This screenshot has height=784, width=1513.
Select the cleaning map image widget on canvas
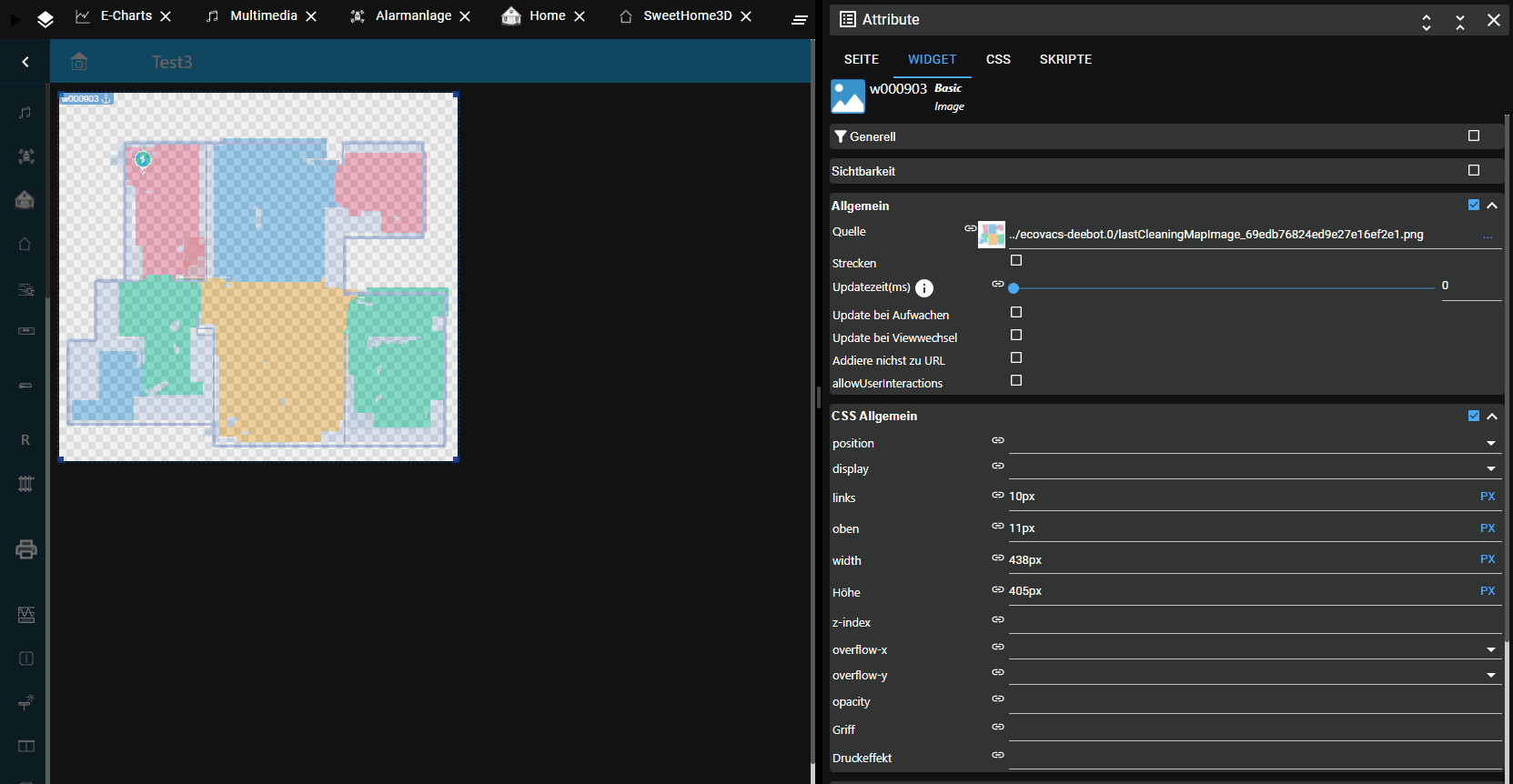(258, 276)
